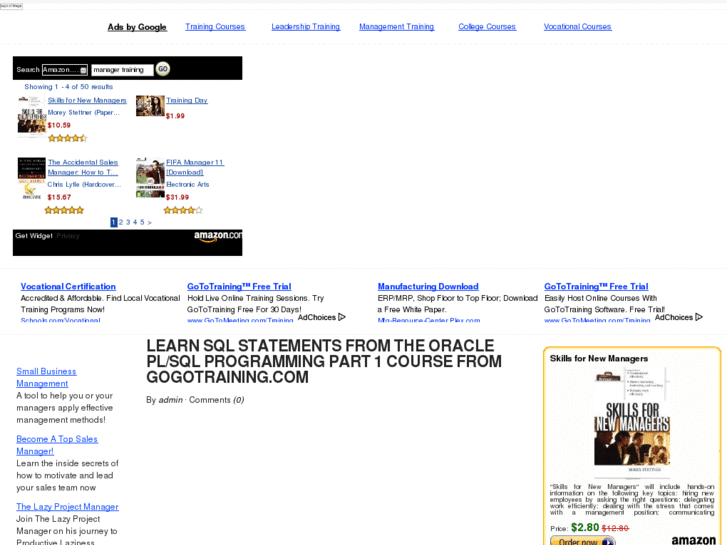Open the College Courses ad link
727x545 pixels.
[x=487, y=27]
